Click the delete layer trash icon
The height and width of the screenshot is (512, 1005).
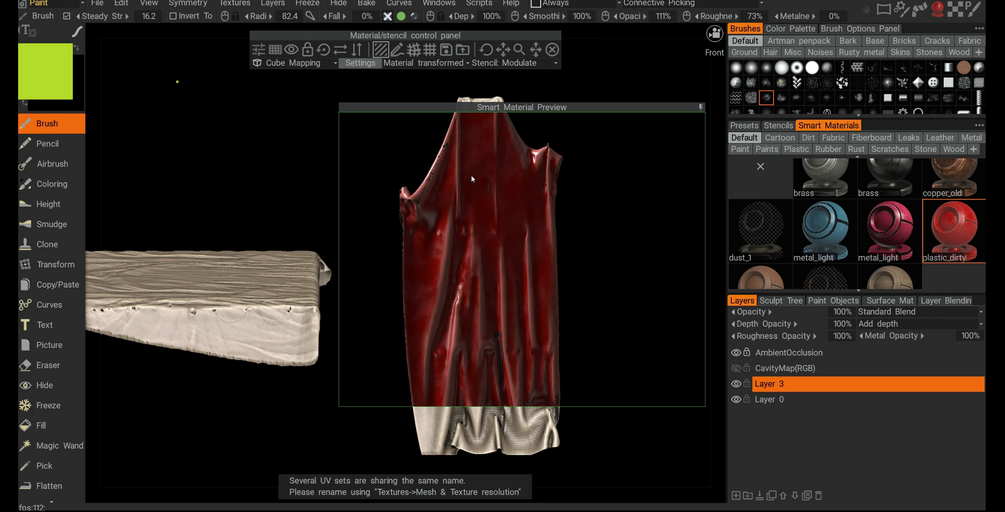[x=817, y=495]
